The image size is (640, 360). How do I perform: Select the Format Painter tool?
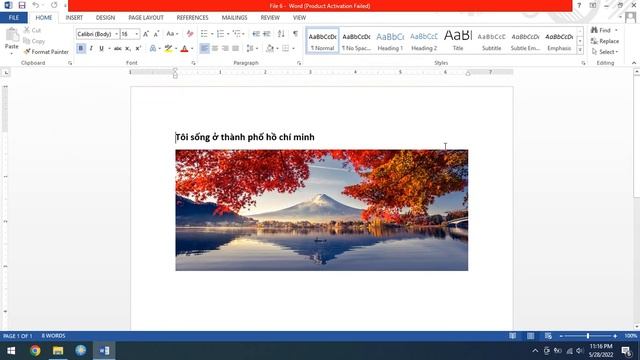pos(46,52)
